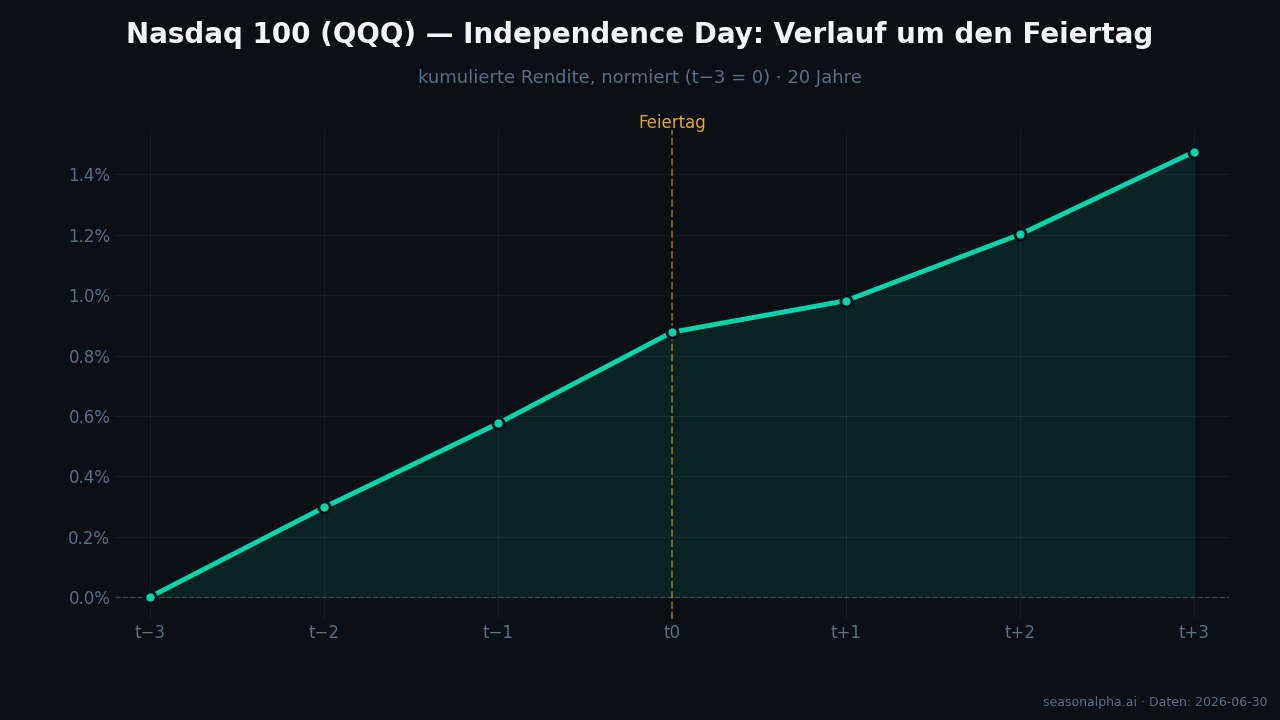The height and width of the screenshot is (720, 1280).
Task: Click the 'seasonalpha.ai · Daten: 2026-06-30' footer
Action: [x=1155, y=702]
